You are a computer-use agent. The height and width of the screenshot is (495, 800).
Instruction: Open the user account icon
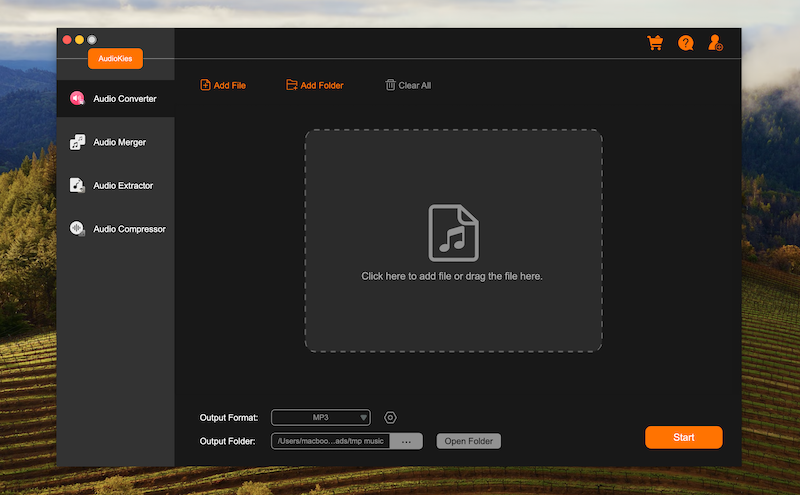pyautogui.click(x=715, y=43)
